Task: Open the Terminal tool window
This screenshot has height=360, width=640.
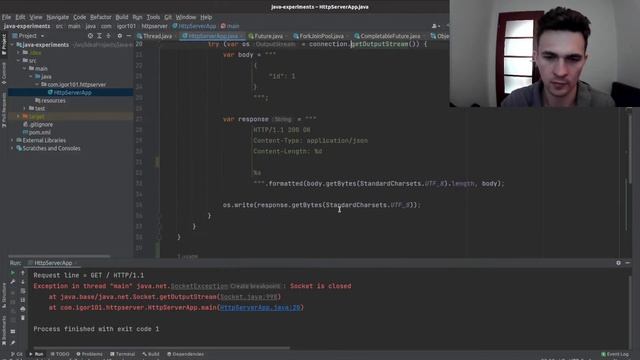Action: click(122, 354)
